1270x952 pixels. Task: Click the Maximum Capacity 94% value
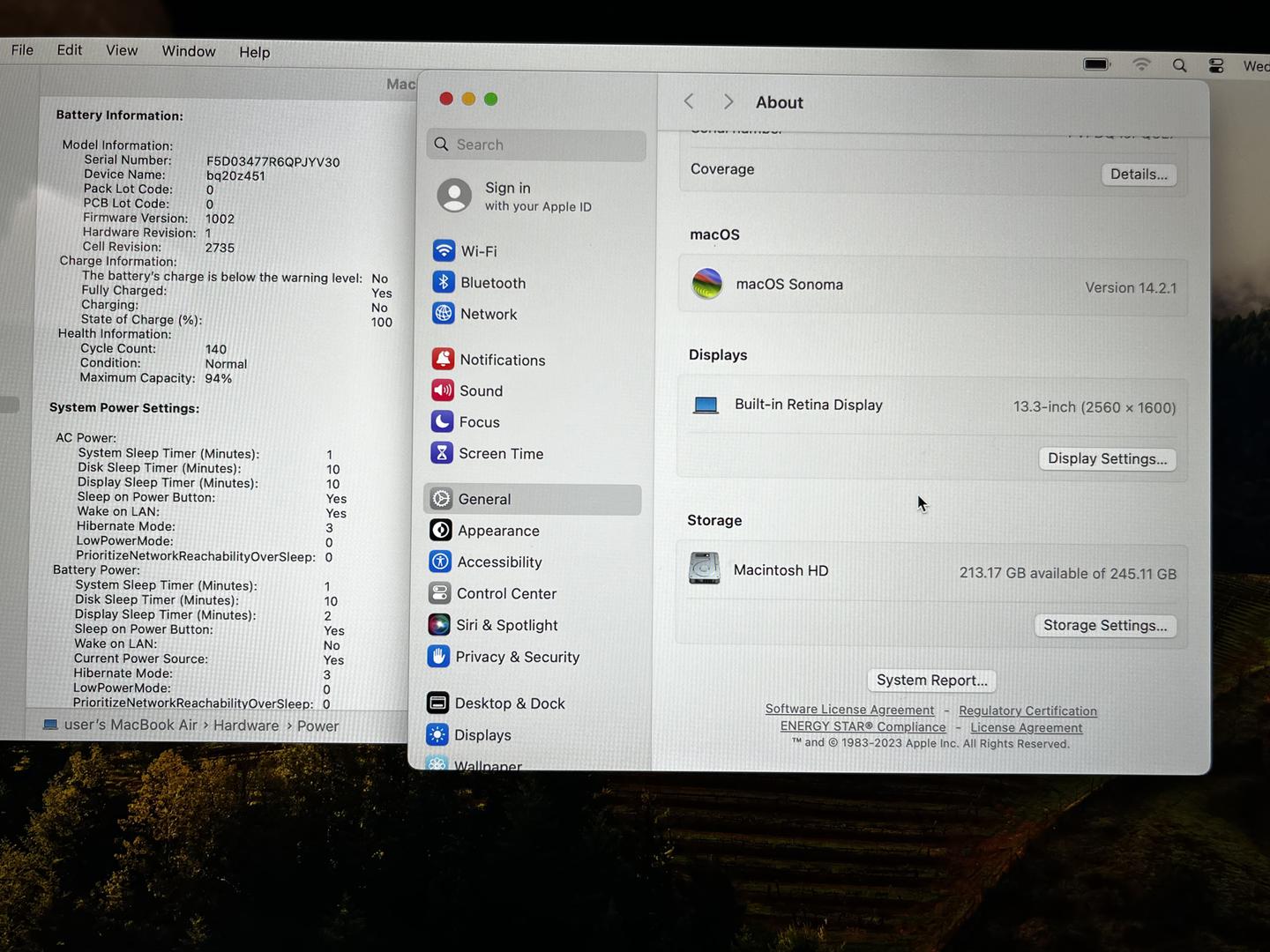pyautogui.click(x=218, y=378)
